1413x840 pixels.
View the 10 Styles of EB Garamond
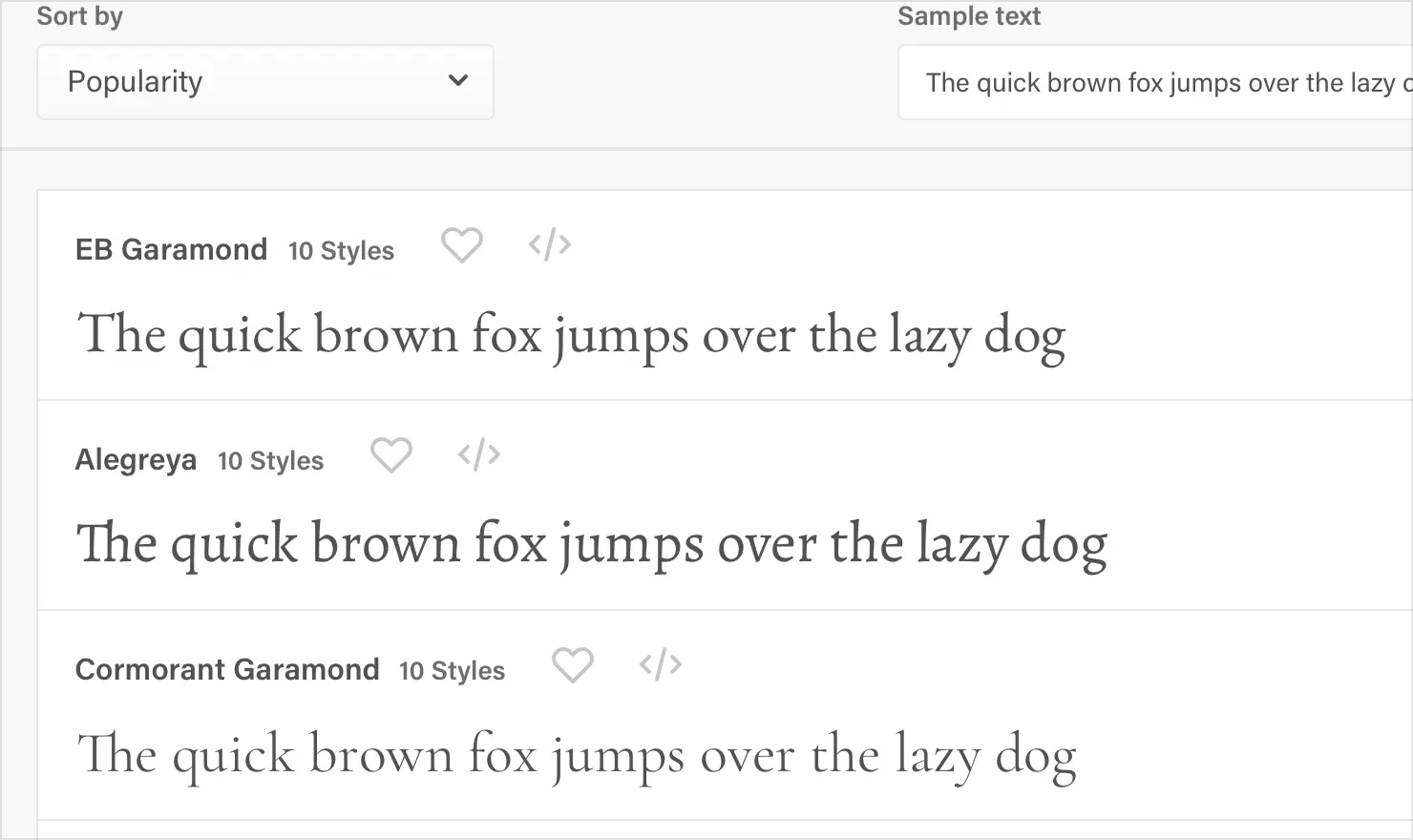341,251
